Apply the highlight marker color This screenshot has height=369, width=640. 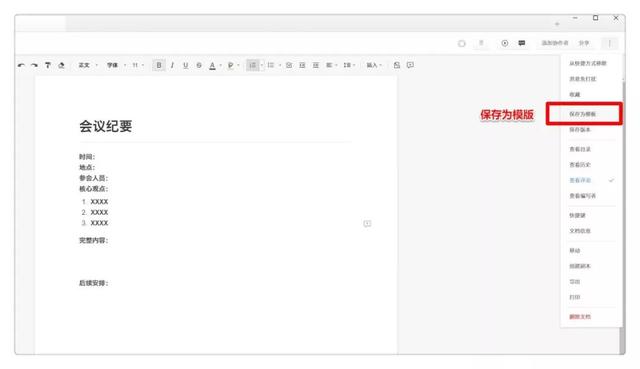click(231, 65)
